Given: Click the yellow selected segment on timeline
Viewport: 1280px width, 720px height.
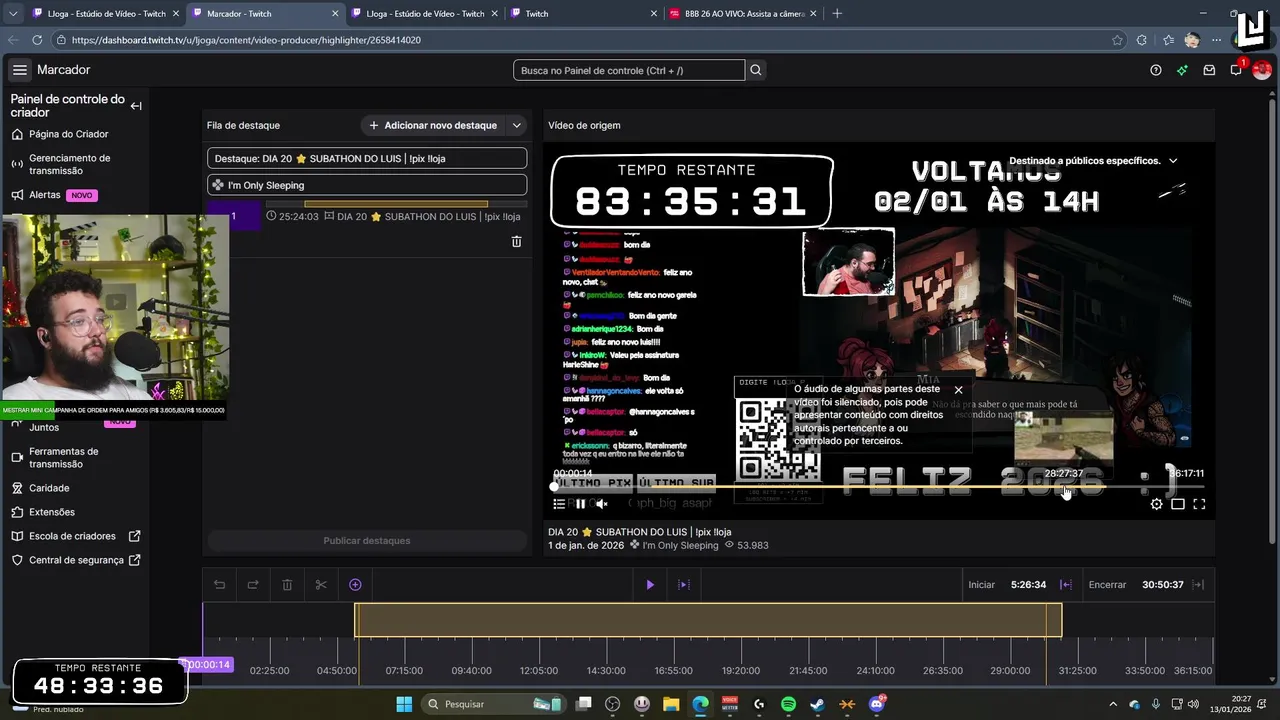Looking at the screenshot, I should 708,620.
